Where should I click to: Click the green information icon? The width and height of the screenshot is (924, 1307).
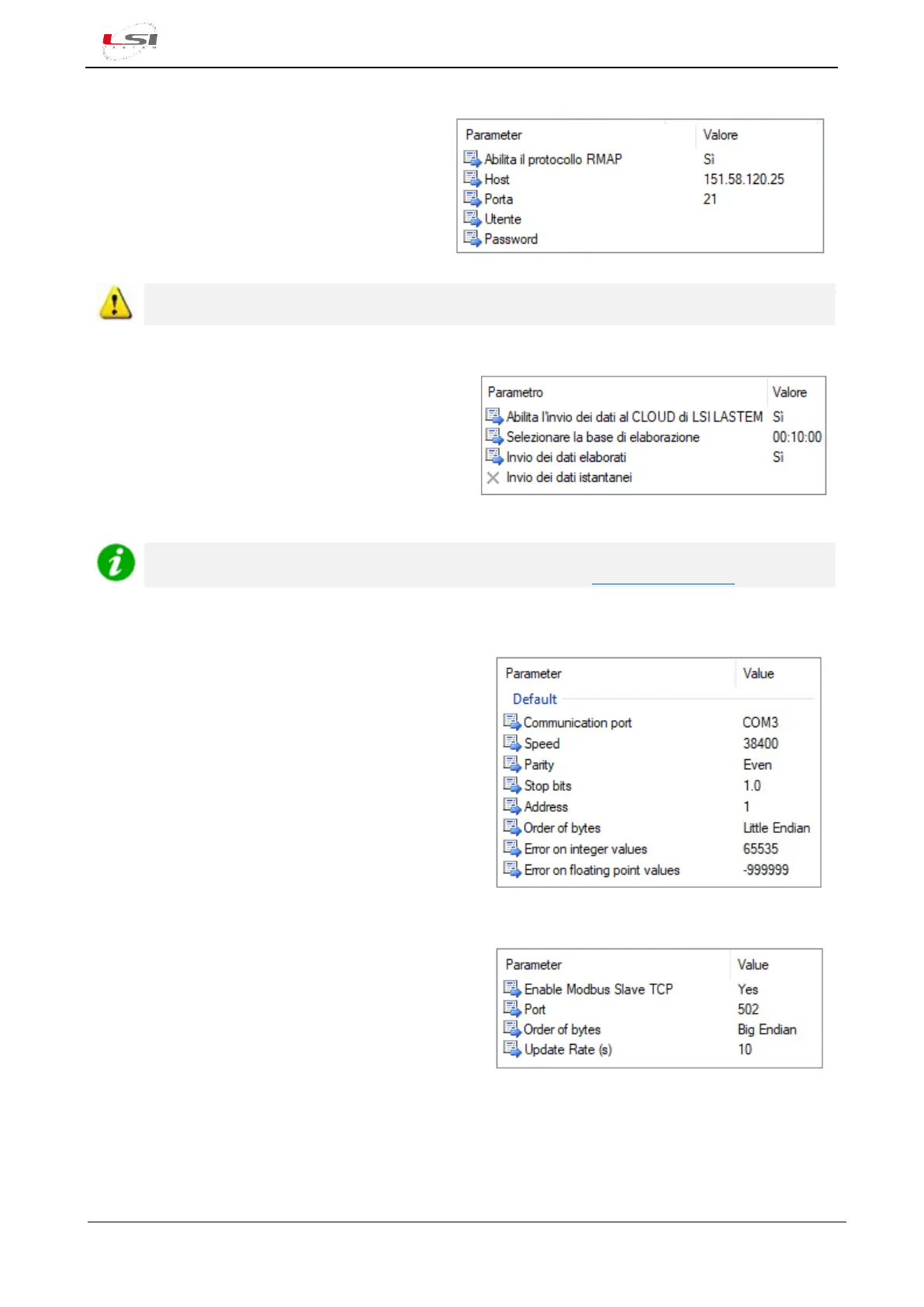[116, 563]
